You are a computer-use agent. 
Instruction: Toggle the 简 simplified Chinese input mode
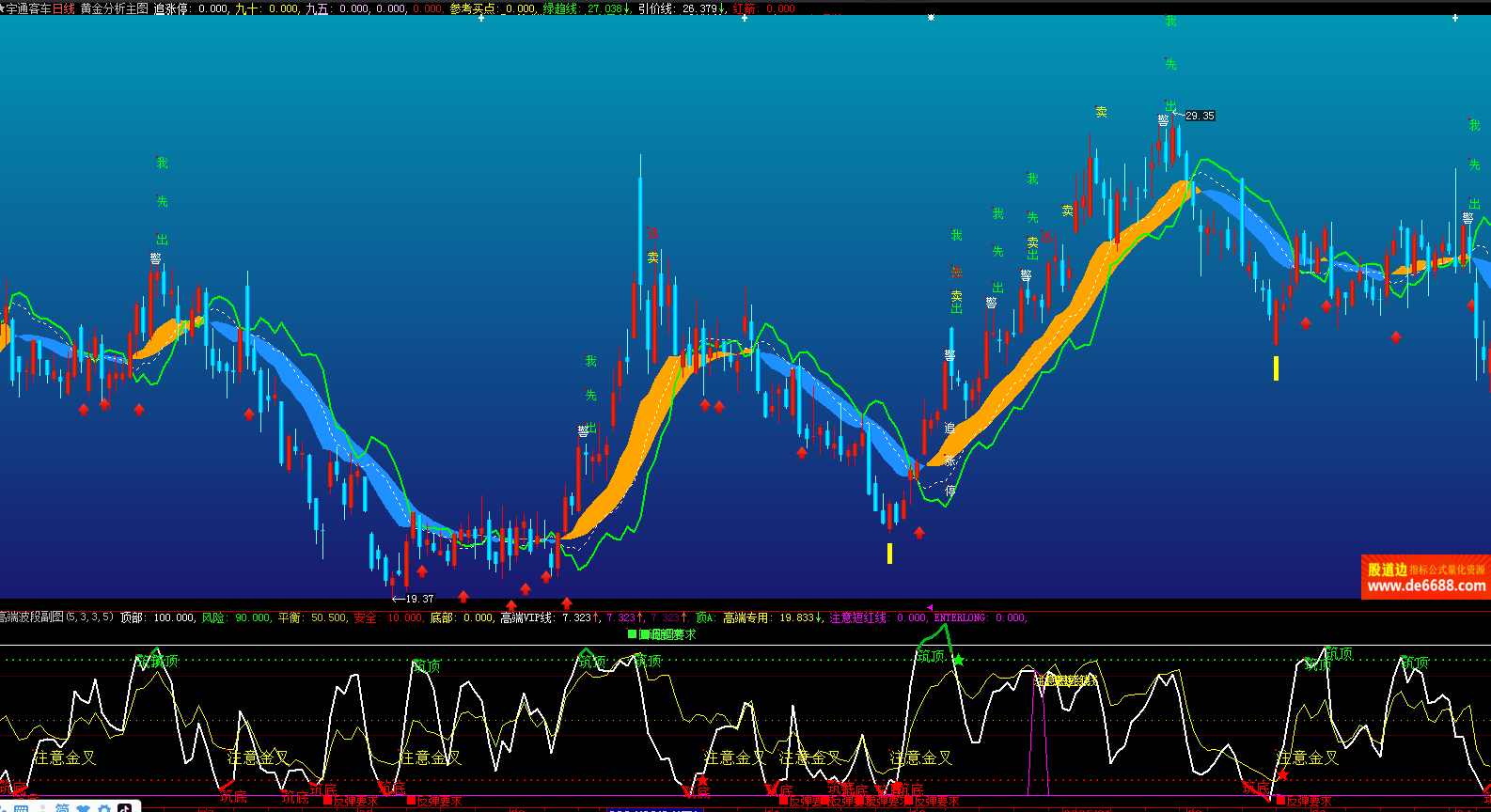pyautogui.click(x=62, y=808)
